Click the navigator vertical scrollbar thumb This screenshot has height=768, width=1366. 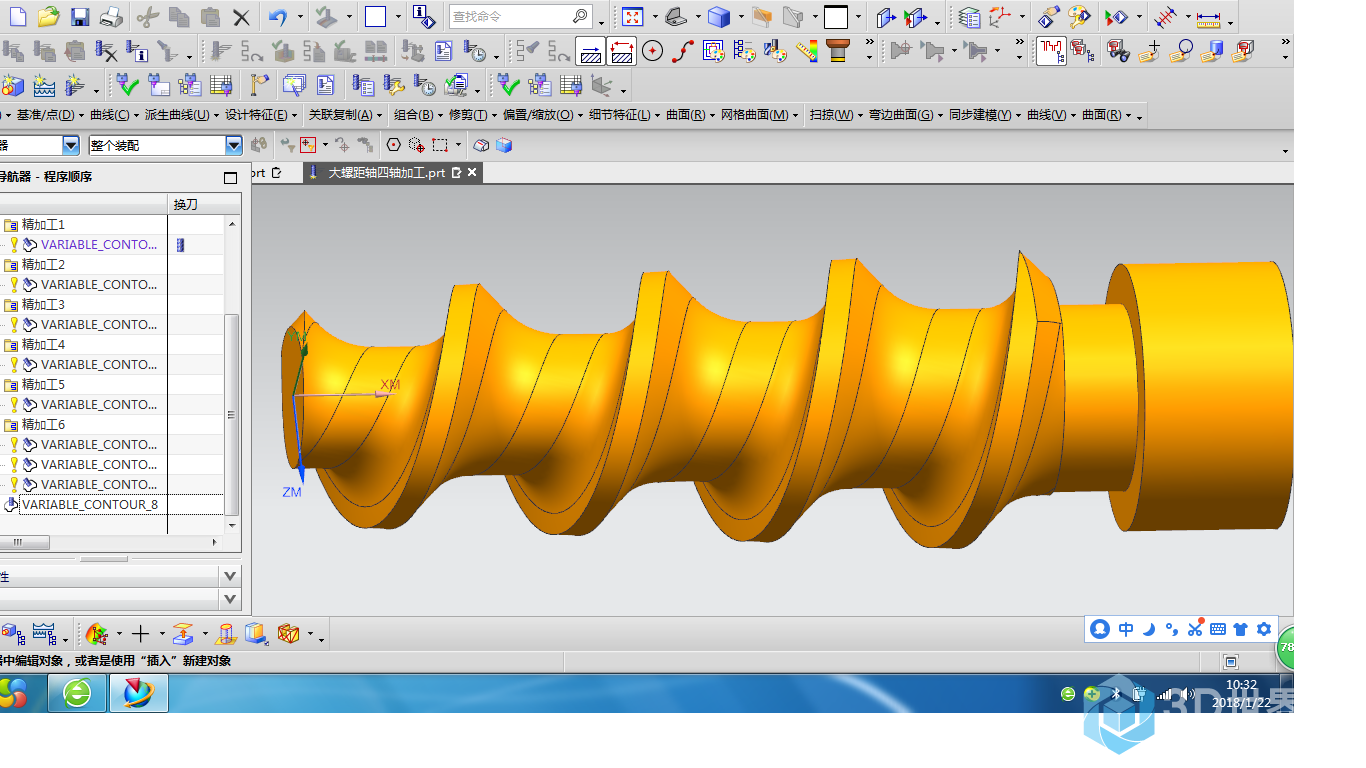[232, 415]
